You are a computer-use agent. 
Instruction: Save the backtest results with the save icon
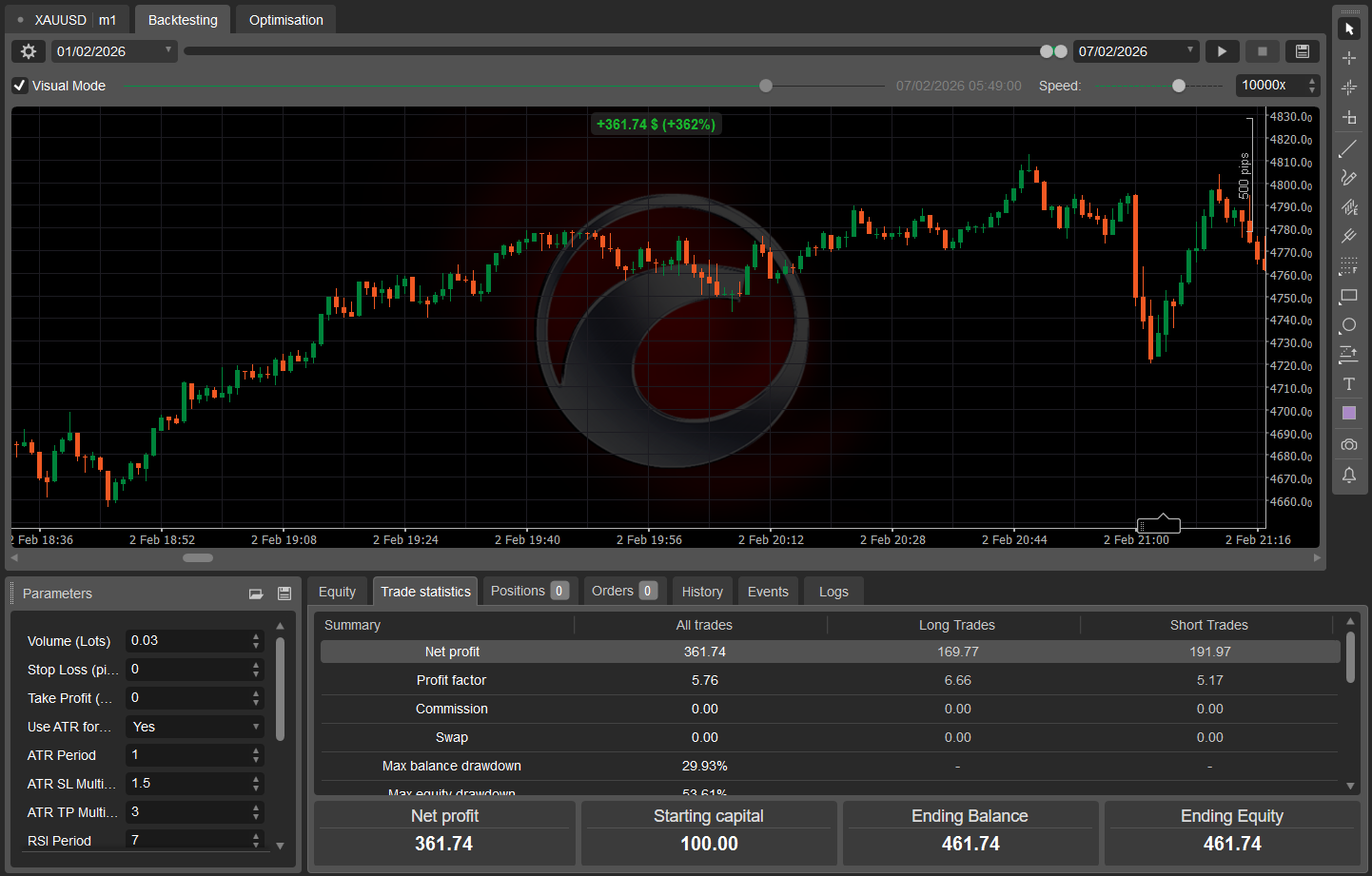pos(1303,50)
